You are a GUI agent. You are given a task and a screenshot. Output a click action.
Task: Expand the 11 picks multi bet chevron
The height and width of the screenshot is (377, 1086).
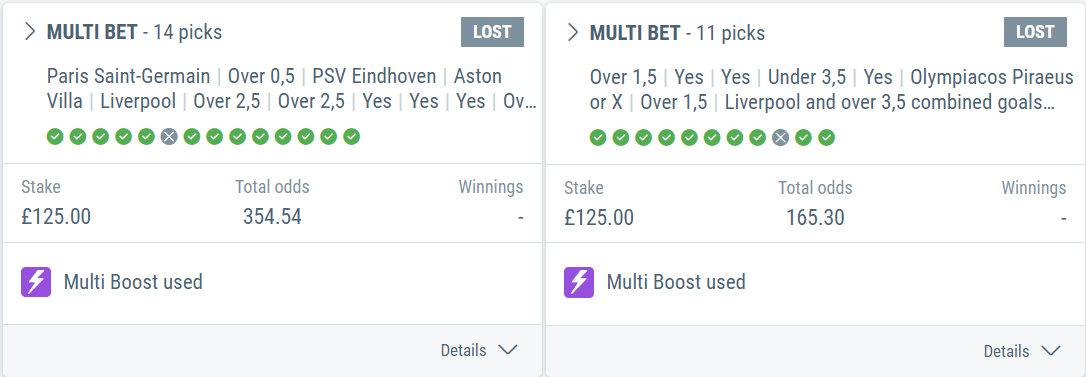pyautogui.click(x=573, y=32)
